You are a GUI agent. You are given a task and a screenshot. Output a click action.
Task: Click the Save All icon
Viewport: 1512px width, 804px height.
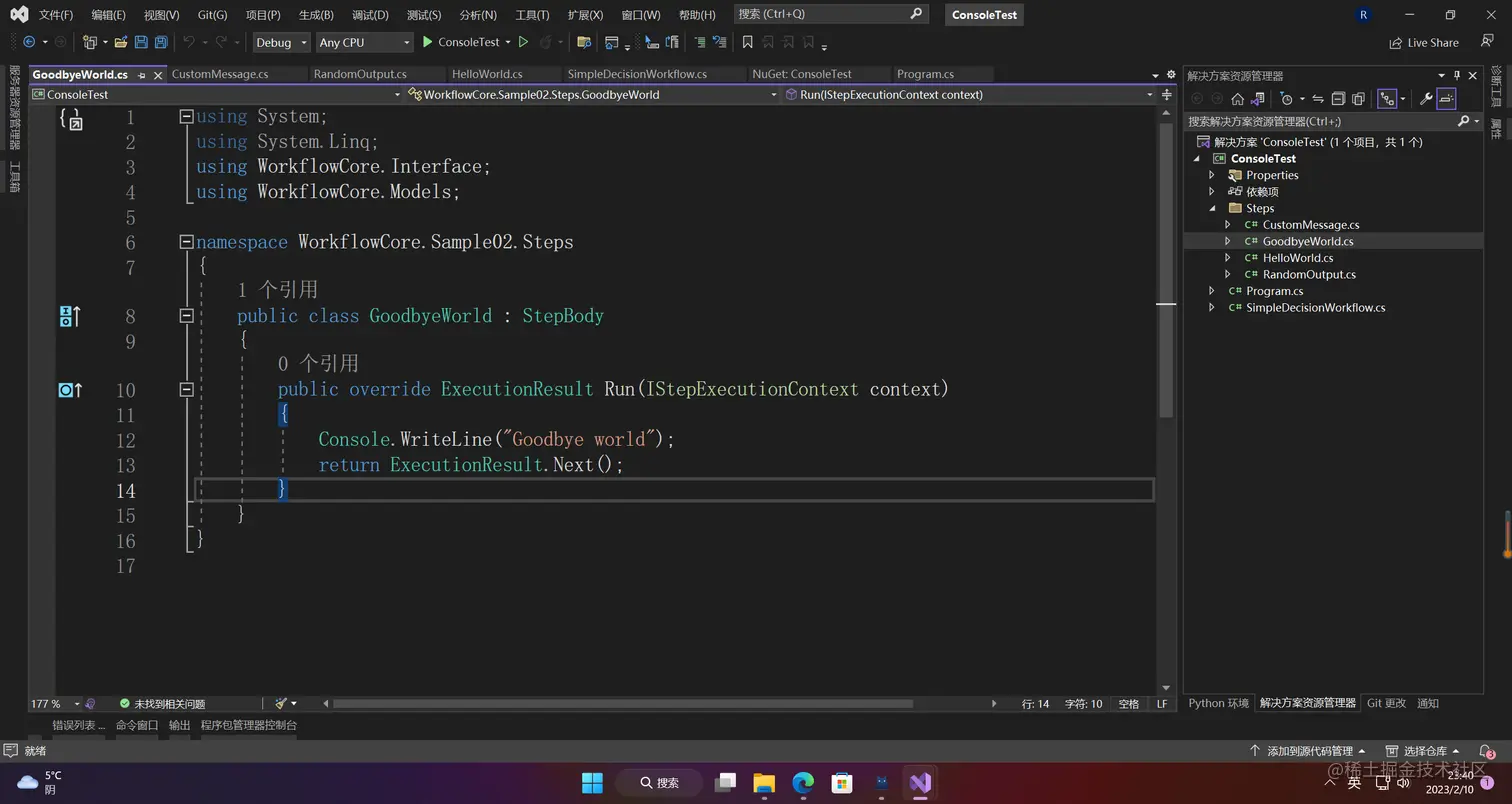click(161, 42)
